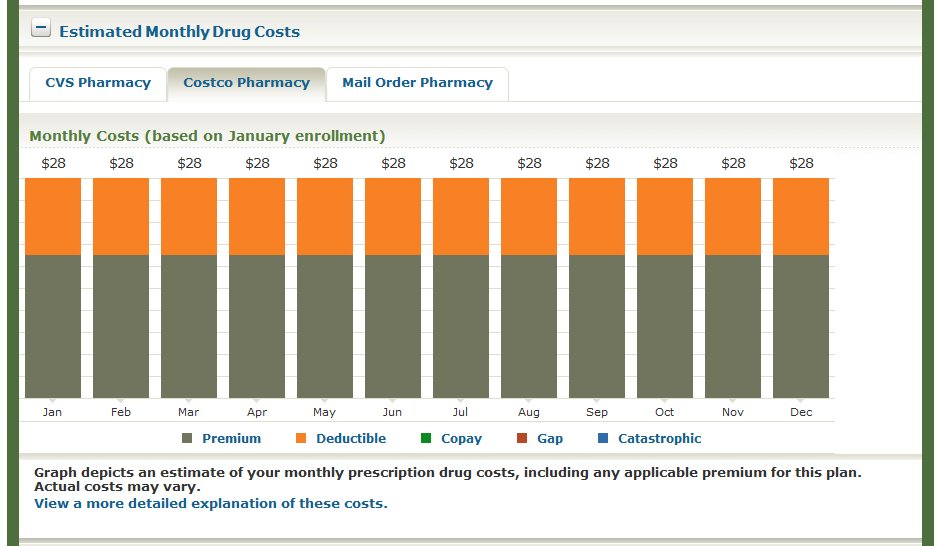Open the Premium legend link
The image size is (938, 546).
point(231,439)
